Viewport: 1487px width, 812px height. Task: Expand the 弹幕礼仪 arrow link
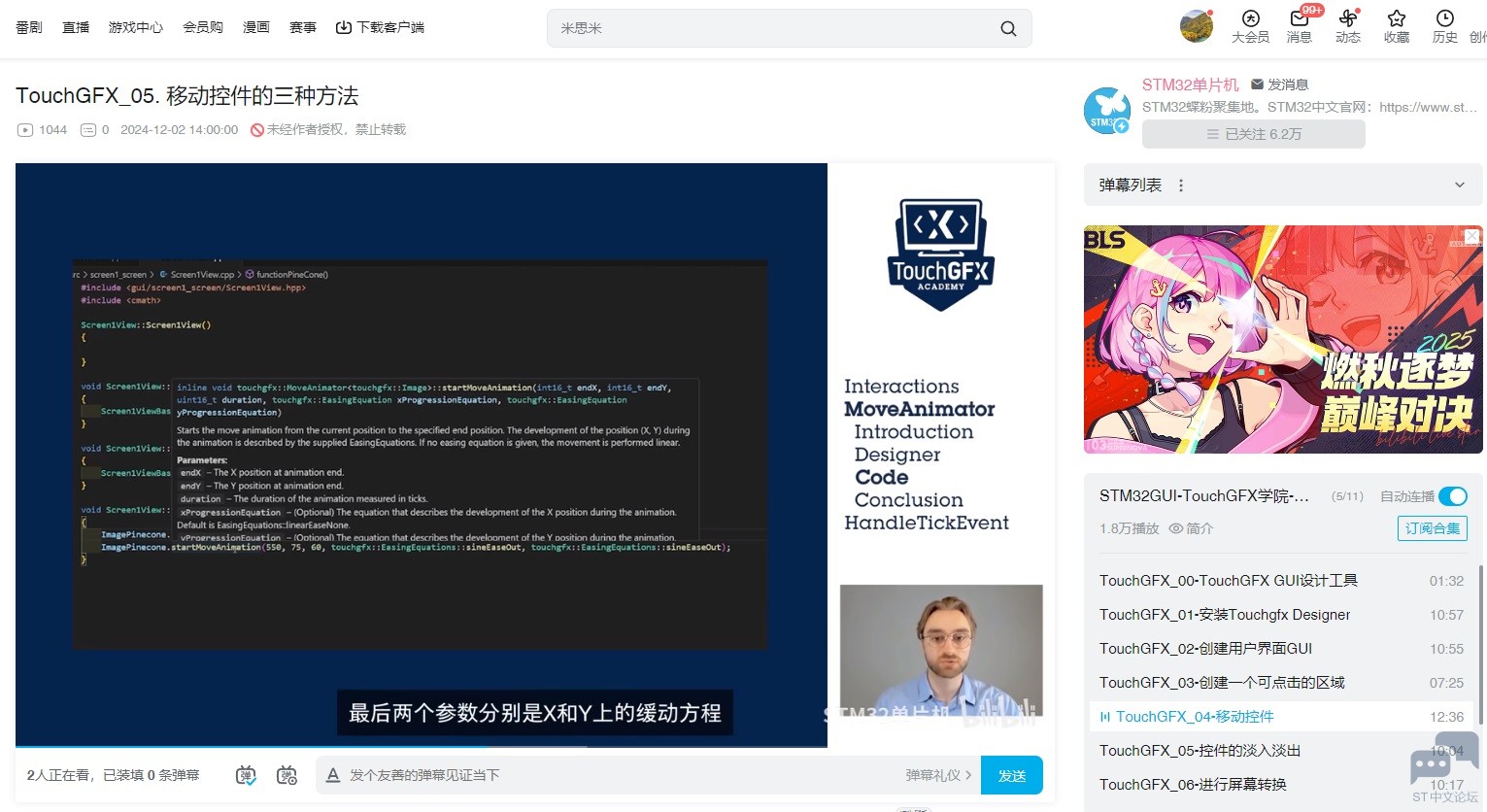(938, 775)
